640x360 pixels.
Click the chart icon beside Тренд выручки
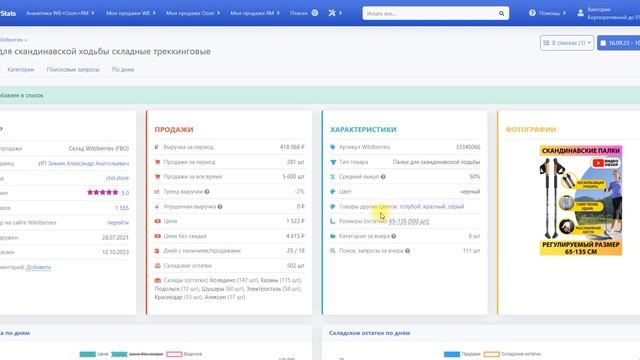[157, 191]
